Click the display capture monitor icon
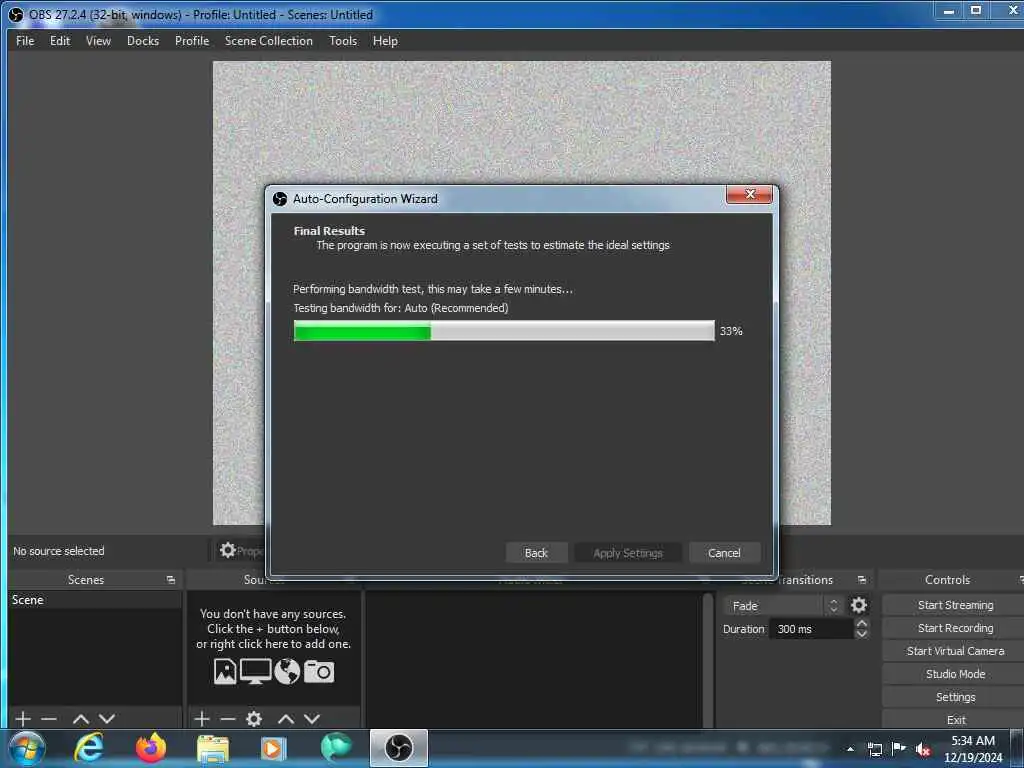 (x=255, y=671)
